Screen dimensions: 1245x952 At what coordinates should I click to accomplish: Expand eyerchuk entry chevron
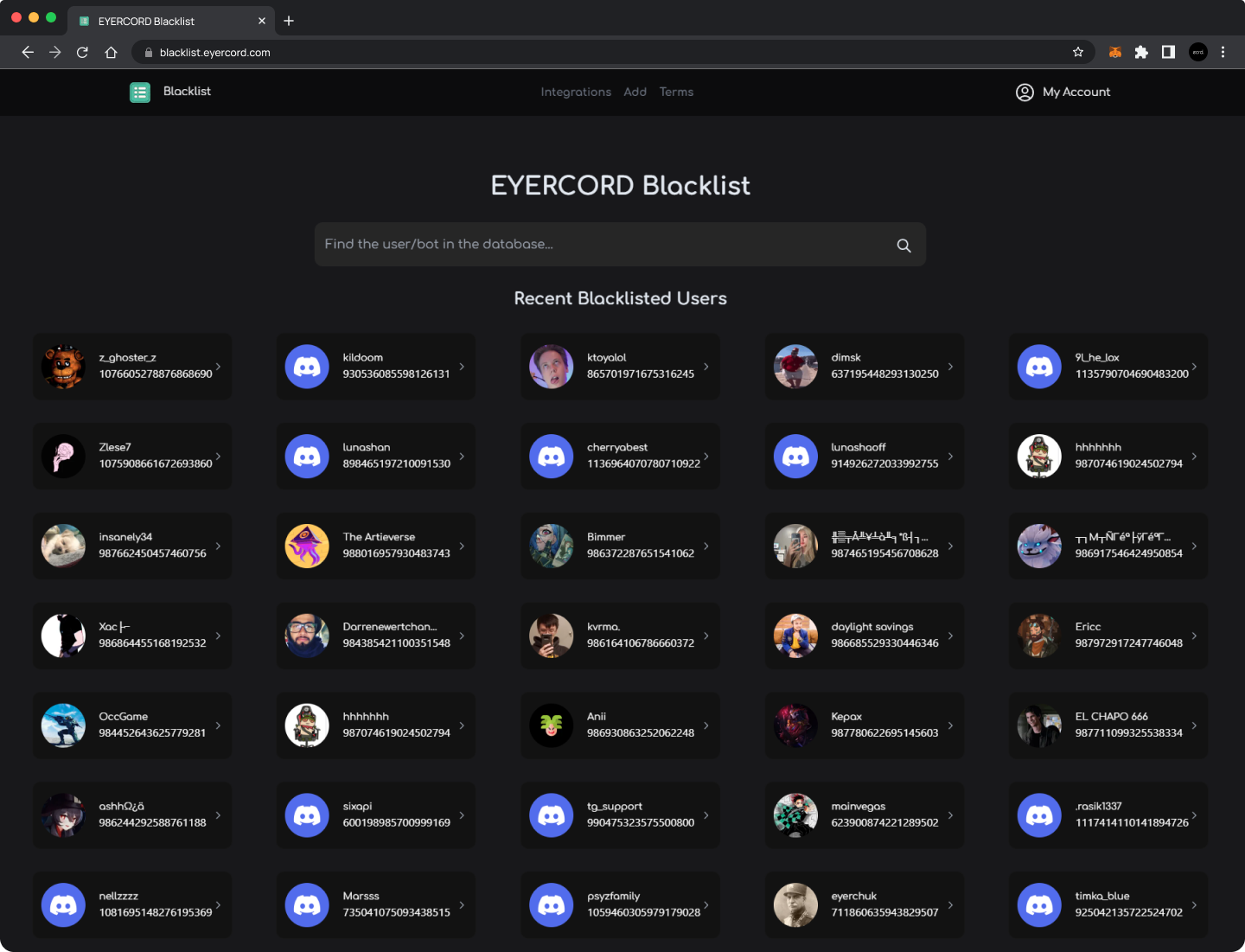tap(950, 905)
